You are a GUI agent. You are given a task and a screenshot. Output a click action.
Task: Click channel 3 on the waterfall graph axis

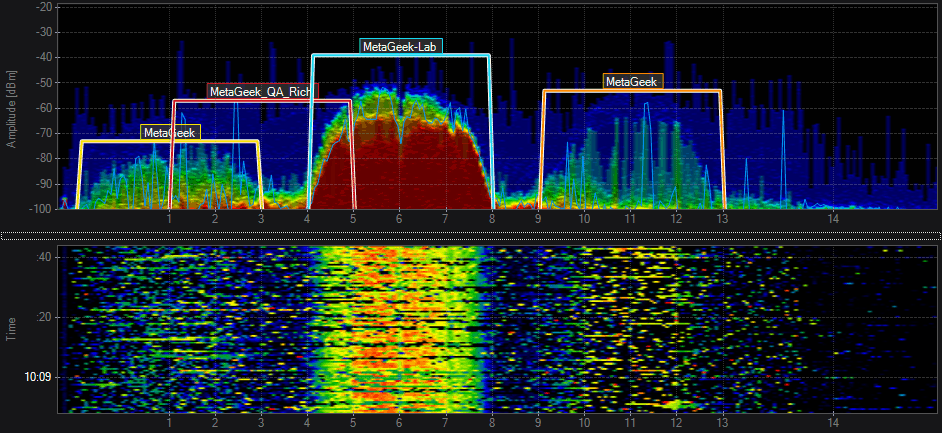(x=261, y=423)
